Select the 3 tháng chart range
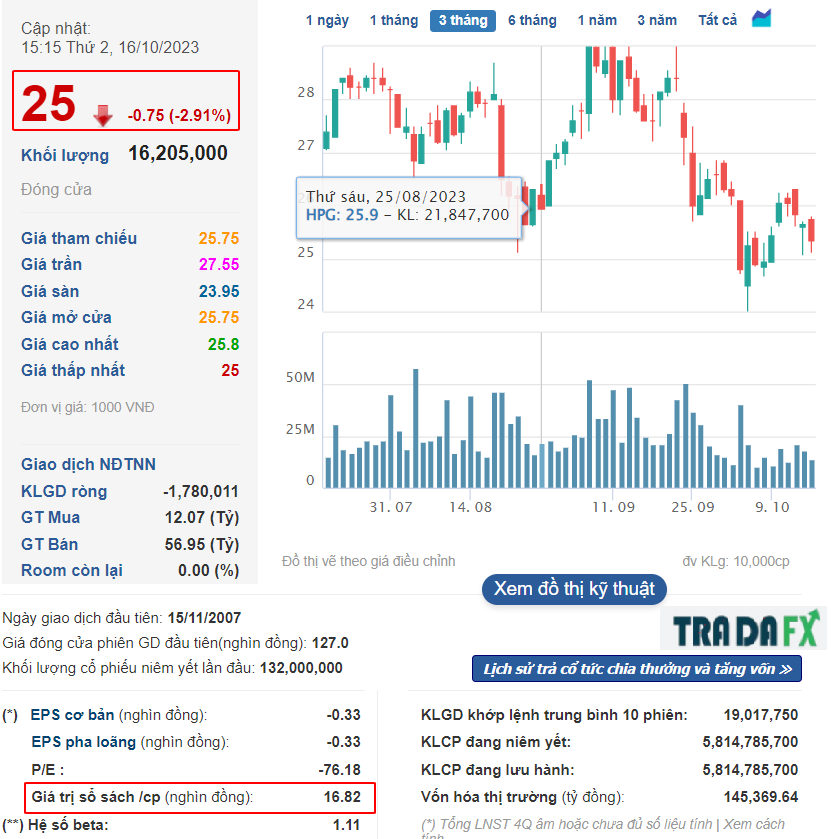The image size is (839, 839). tap(463, 21)
